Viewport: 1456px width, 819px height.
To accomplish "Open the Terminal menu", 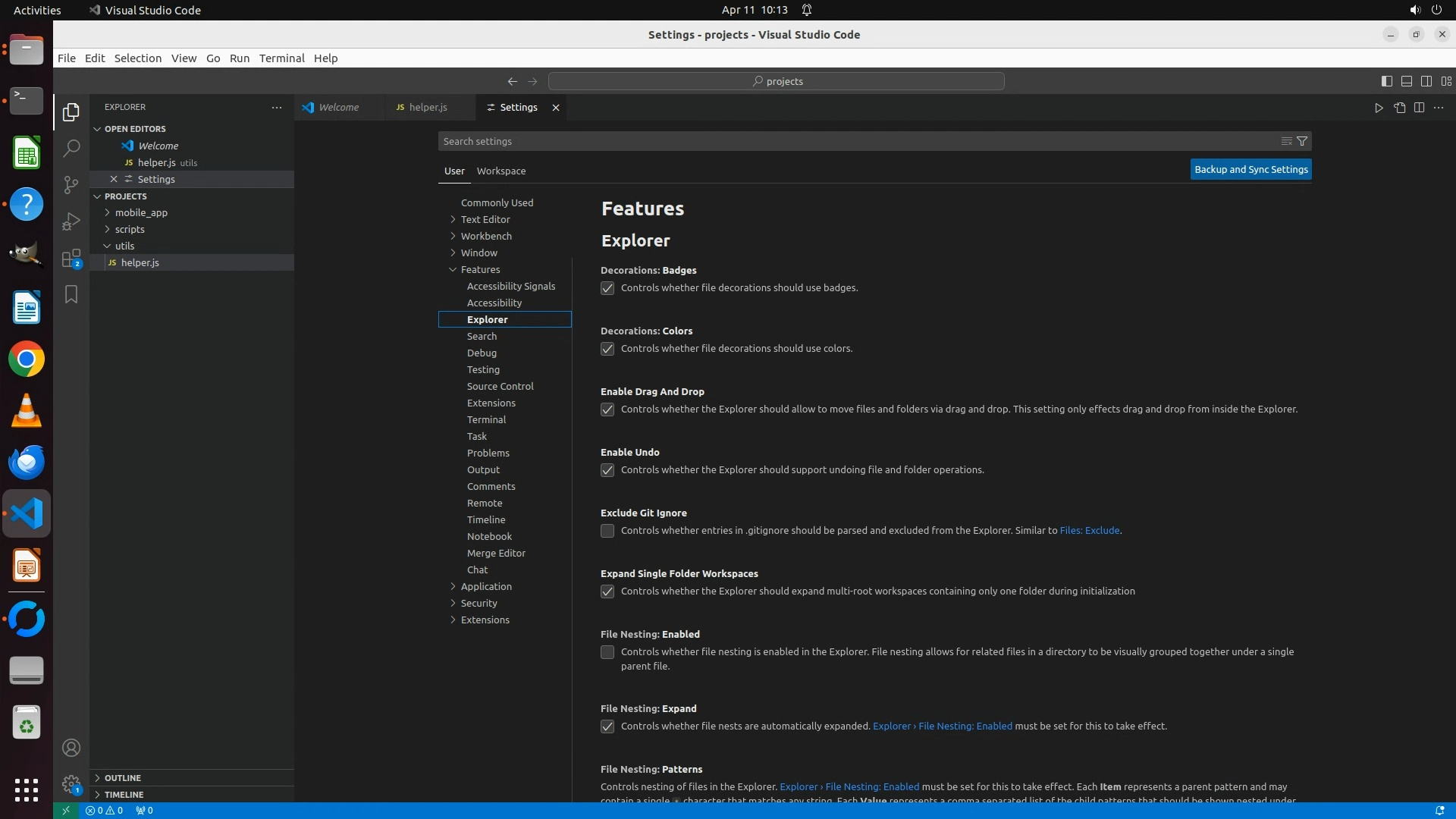I will tap(281, 58).
